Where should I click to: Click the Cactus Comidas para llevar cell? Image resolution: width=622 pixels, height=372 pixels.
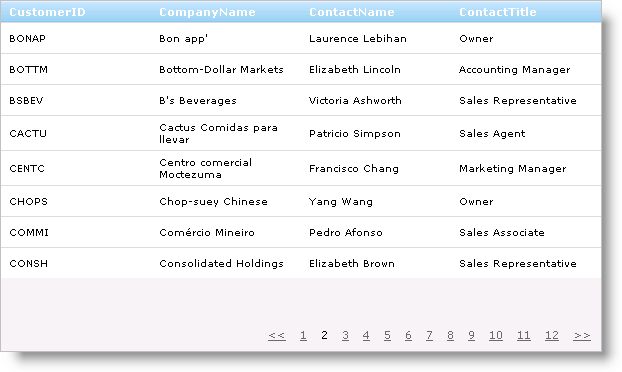coord(218,133)
